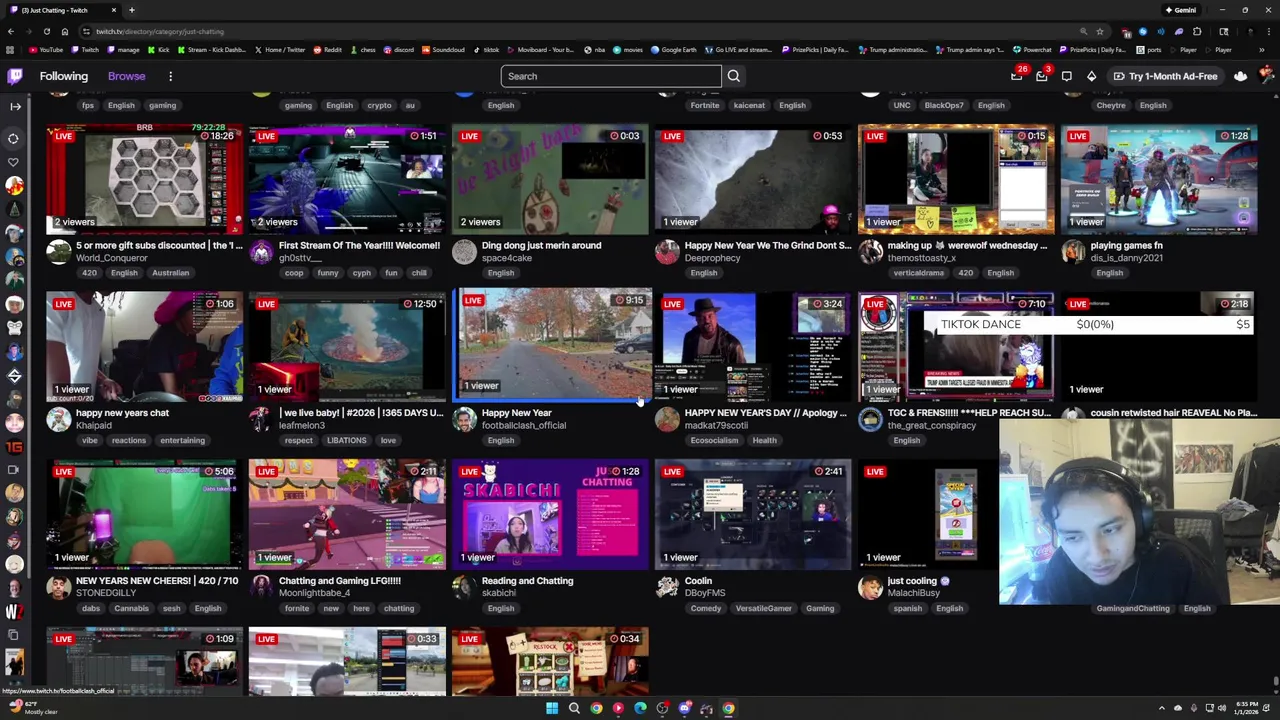Click the Twitch search field
1280x720 pixels.
[611, 76]
